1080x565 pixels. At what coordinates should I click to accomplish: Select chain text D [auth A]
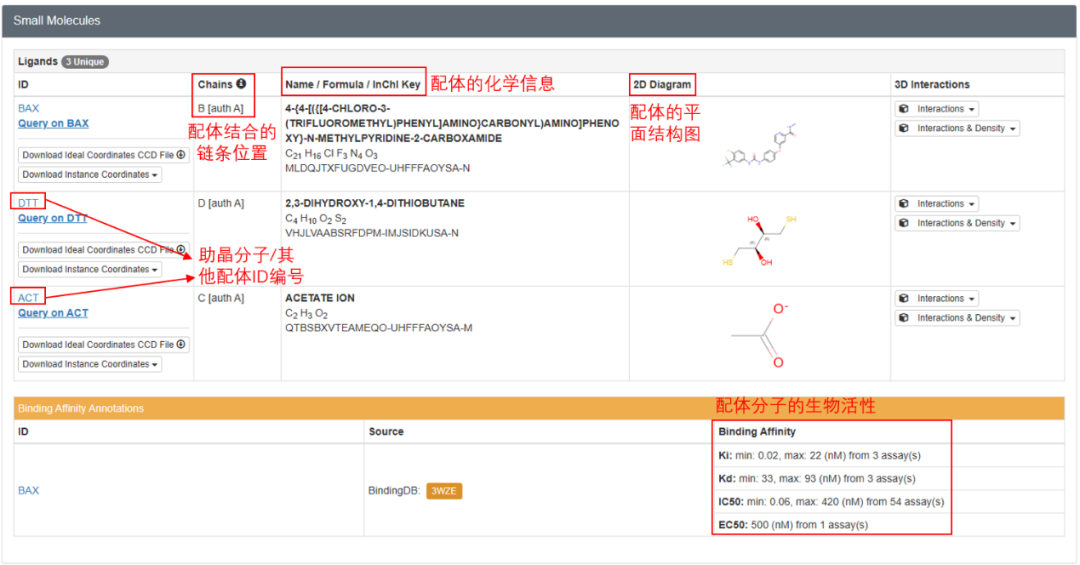(220, 203)
